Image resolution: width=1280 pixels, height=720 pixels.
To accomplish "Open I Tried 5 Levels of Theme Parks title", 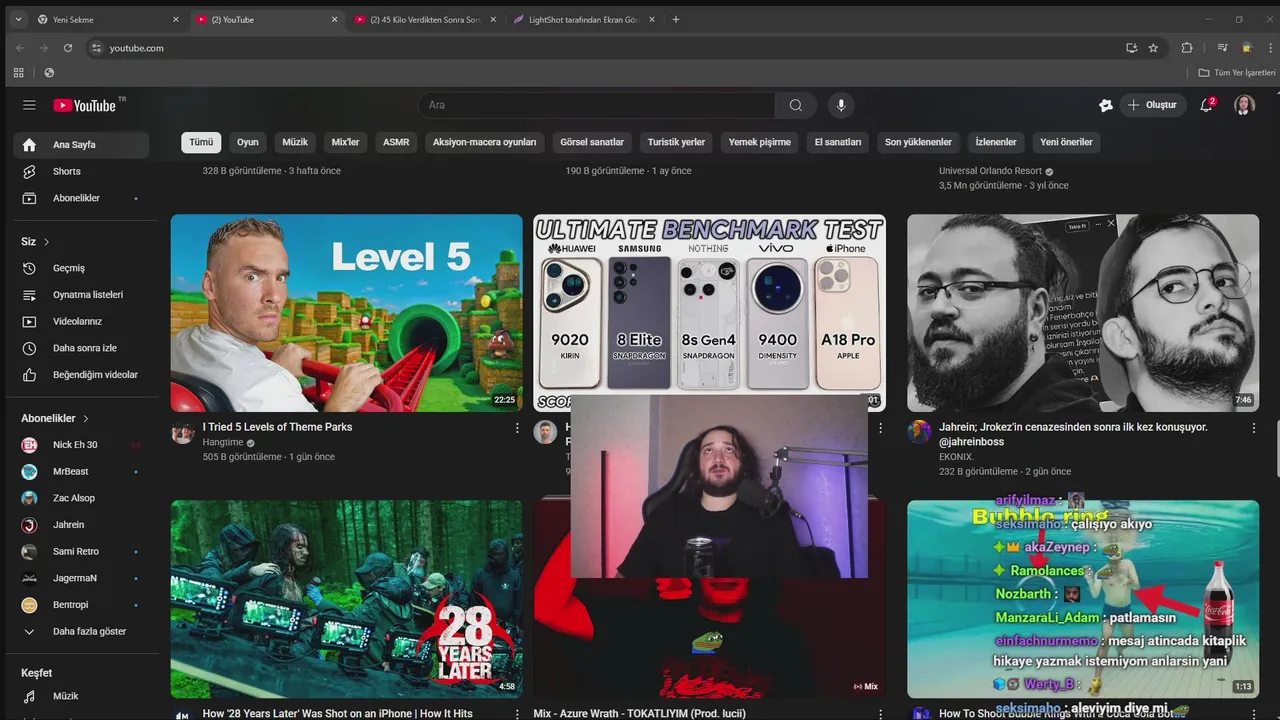I will tap(277, 427).
